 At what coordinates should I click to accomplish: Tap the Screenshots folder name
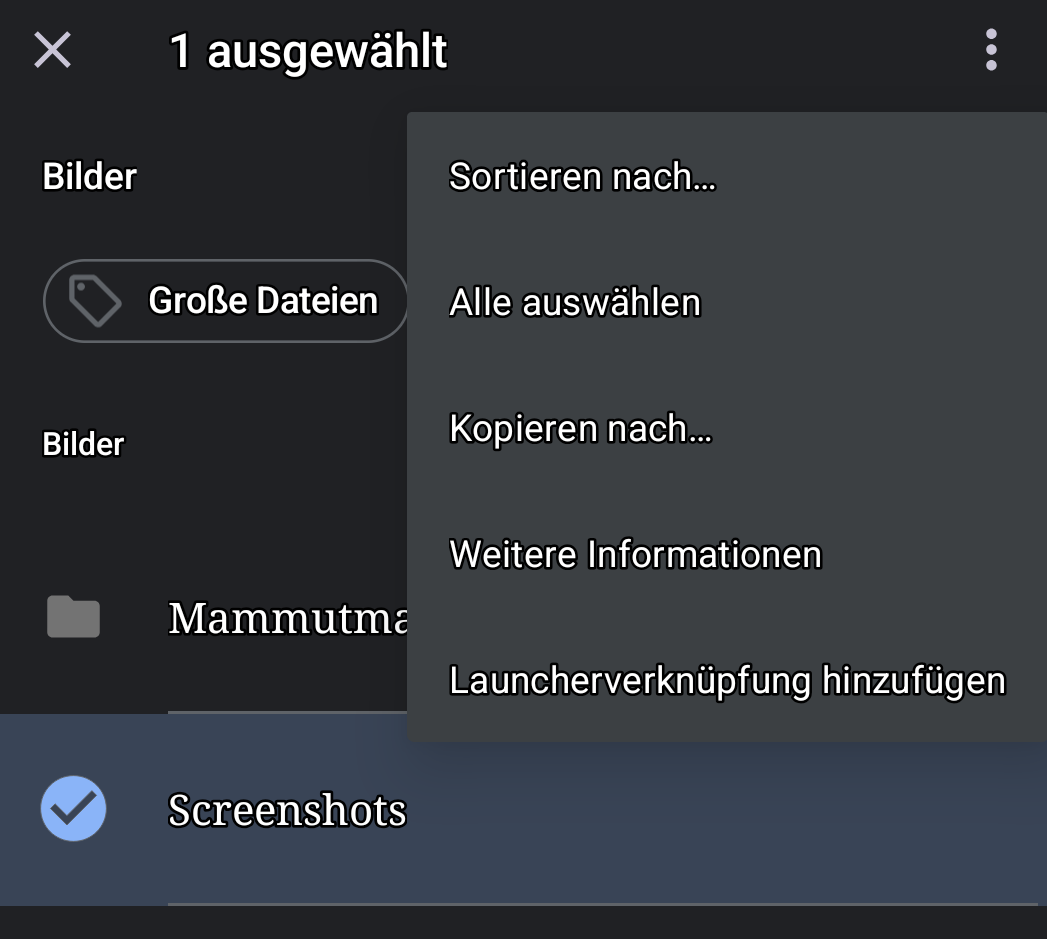point(287,810)
